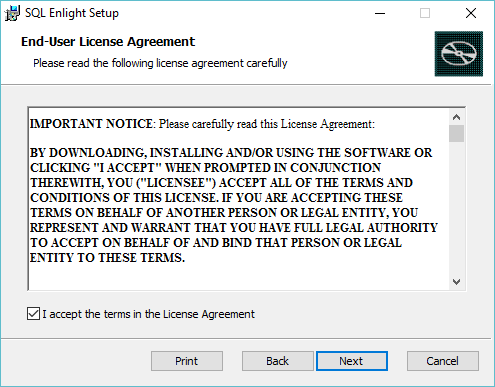495x387 pixels.
Task: Click the license text scroll down arrow
Action: click(457, 282)
